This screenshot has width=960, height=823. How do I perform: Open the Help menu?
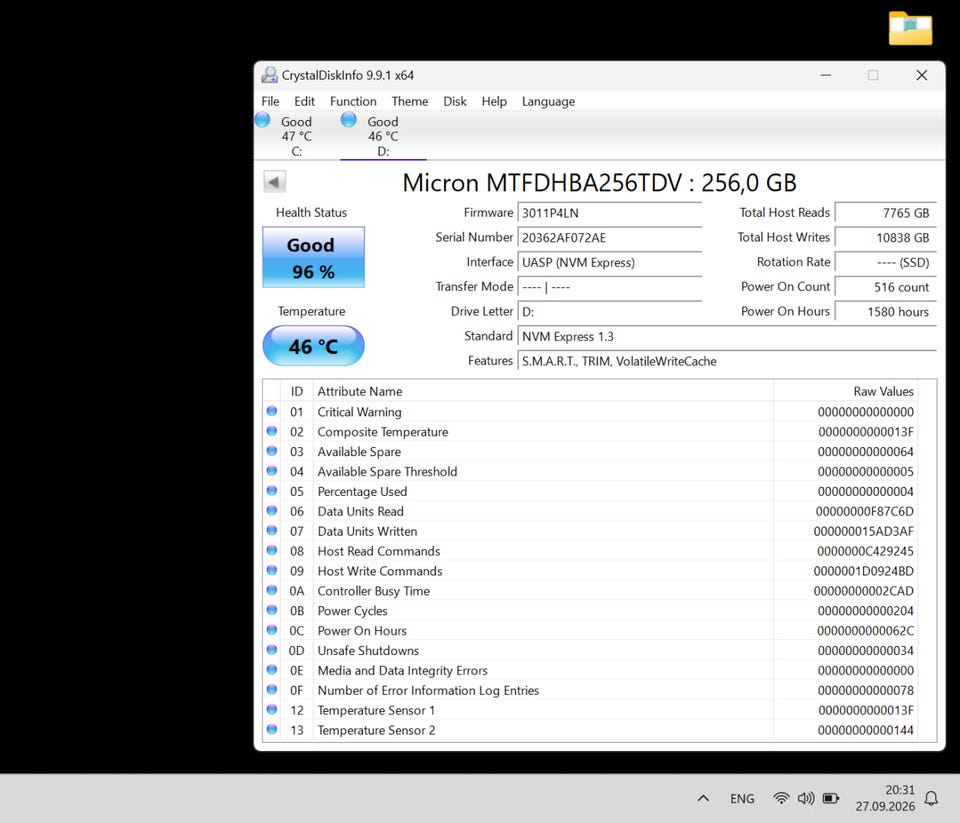(494, 101)
